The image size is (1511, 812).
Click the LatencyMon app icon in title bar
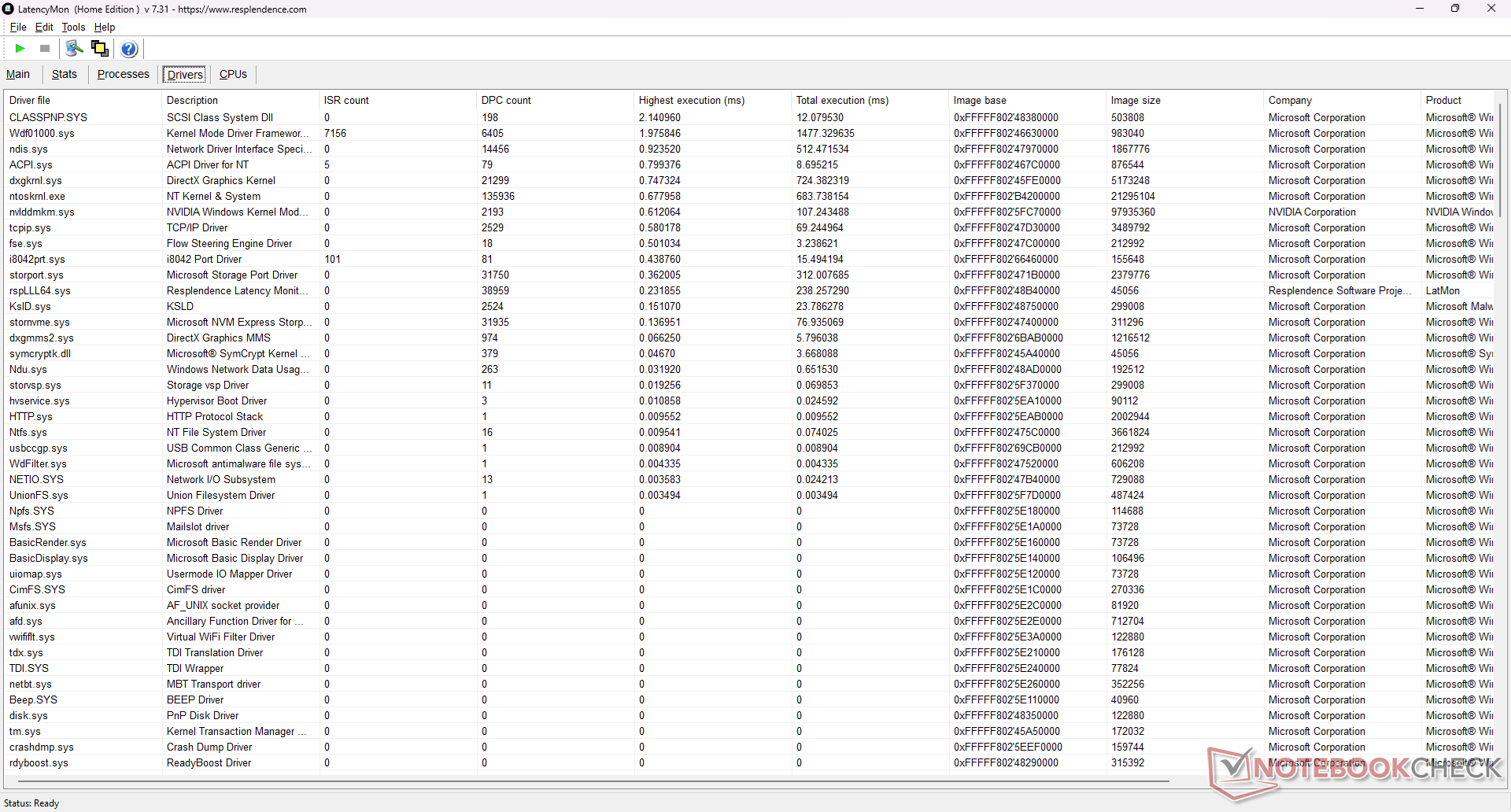(x=9, y=9)
